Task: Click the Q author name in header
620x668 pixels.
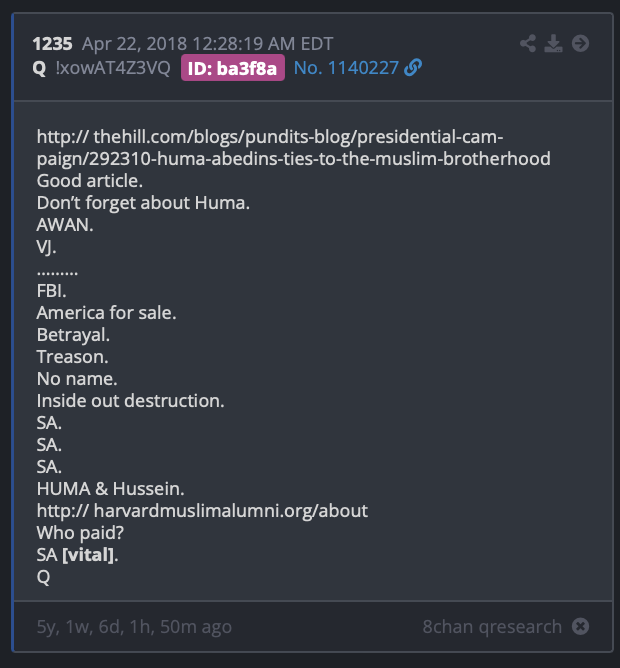Action: coord(39,68)
